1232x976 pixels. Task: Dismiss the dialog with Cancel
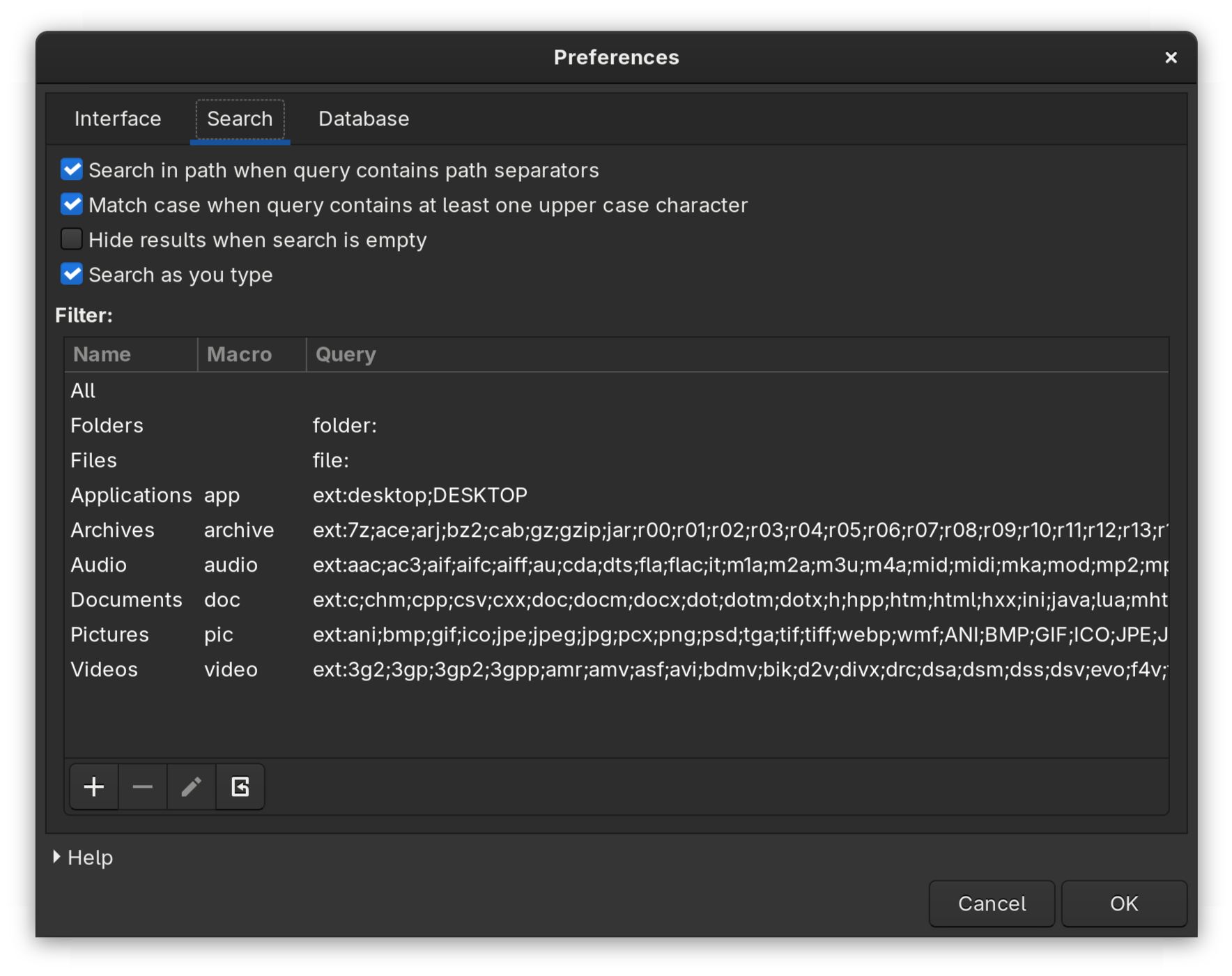(x=992, y=903)
